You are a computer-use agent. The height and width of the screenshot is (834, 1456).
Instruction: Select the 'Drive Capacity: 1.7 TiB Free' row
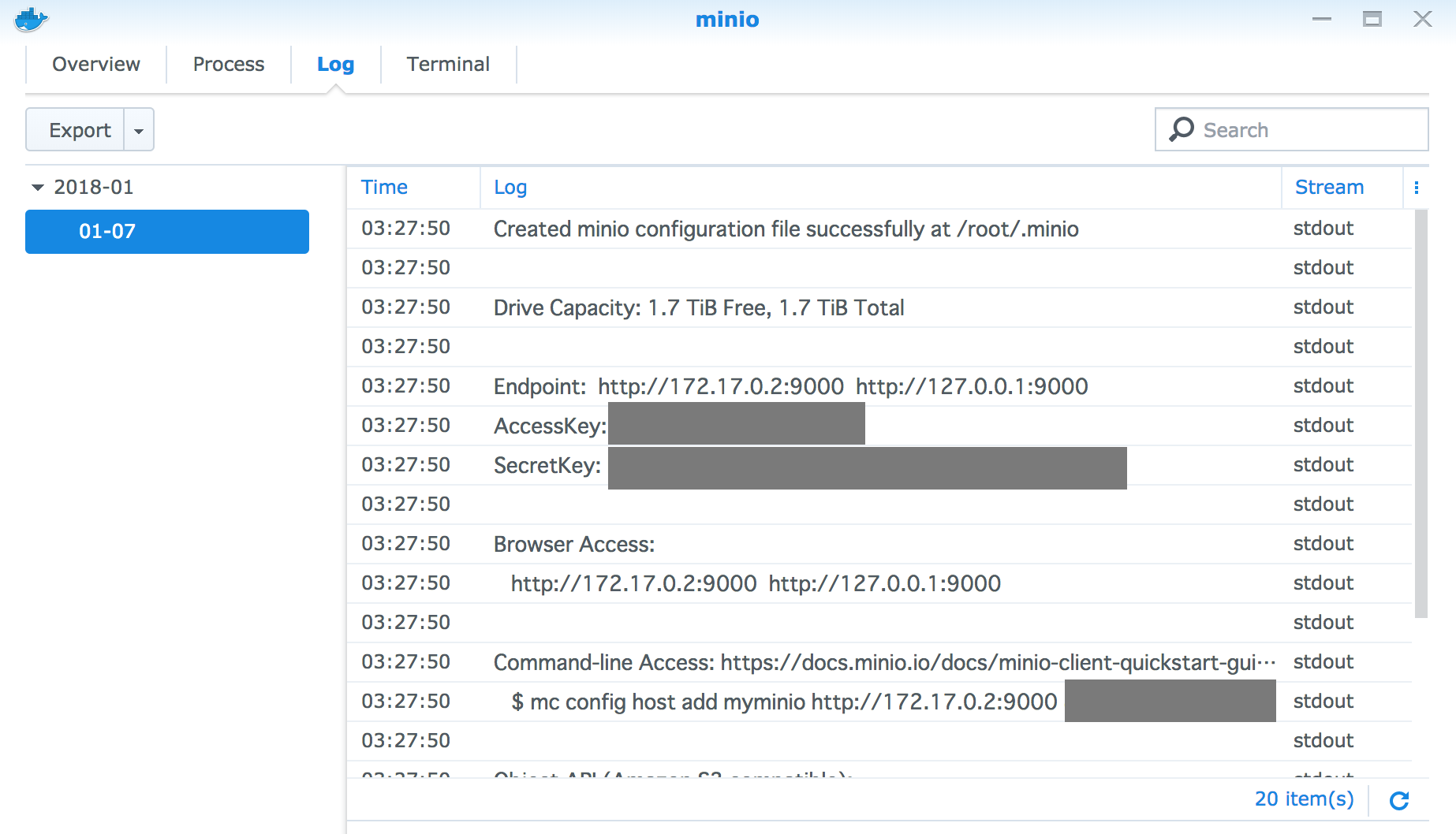(x=879, y=307)
